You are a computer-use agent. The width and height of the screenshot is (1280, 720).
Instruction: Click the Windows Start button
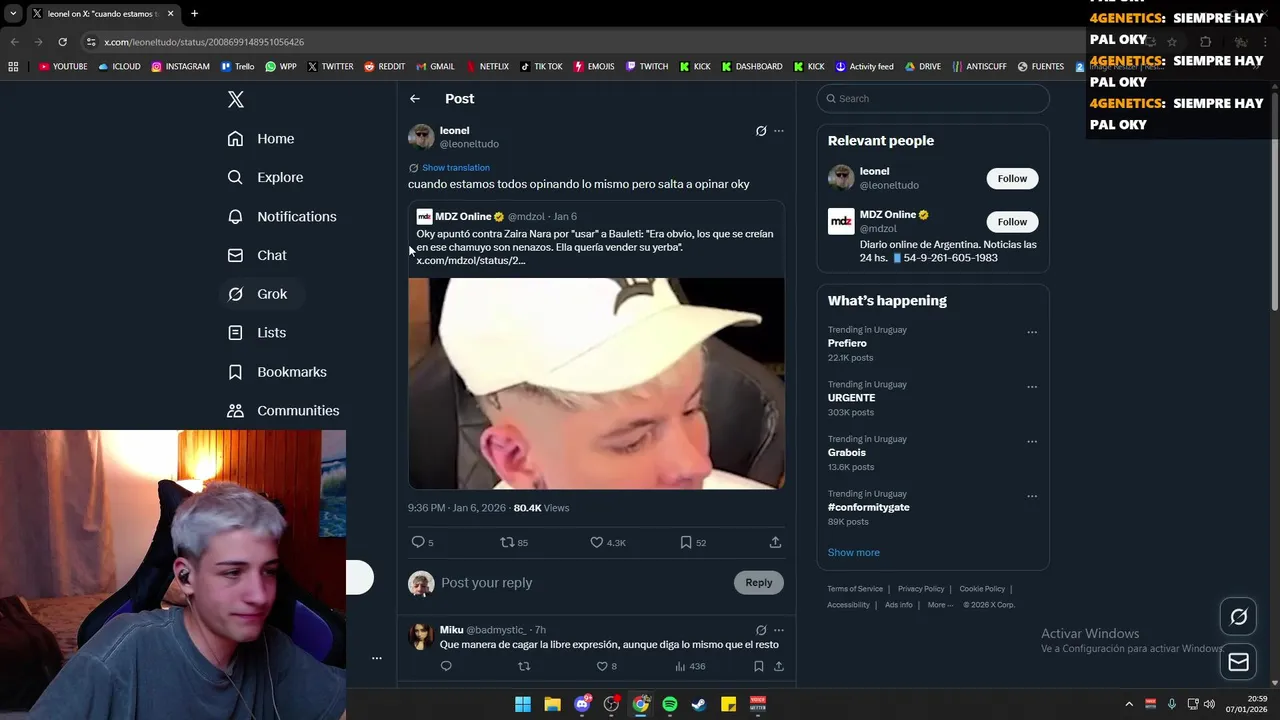pyautogui.click(x=523, y=704)
